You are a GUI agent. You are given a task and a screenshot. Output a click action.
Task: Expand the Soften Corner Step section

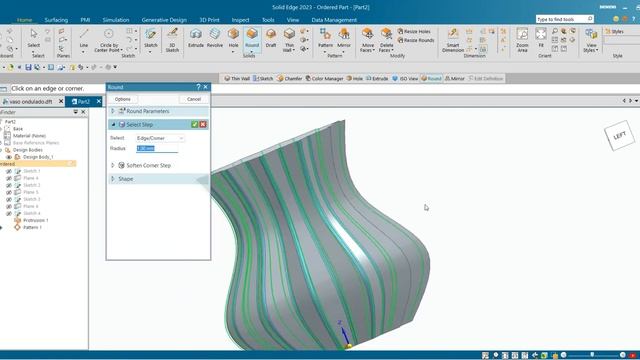pyautogui.click(x=113, y=165)
